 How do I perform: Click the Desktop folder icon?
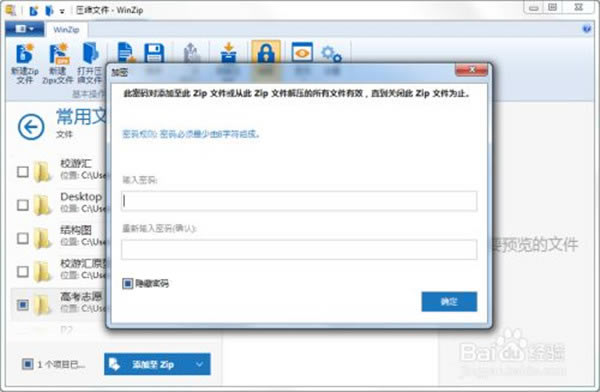tap(42, 204)
